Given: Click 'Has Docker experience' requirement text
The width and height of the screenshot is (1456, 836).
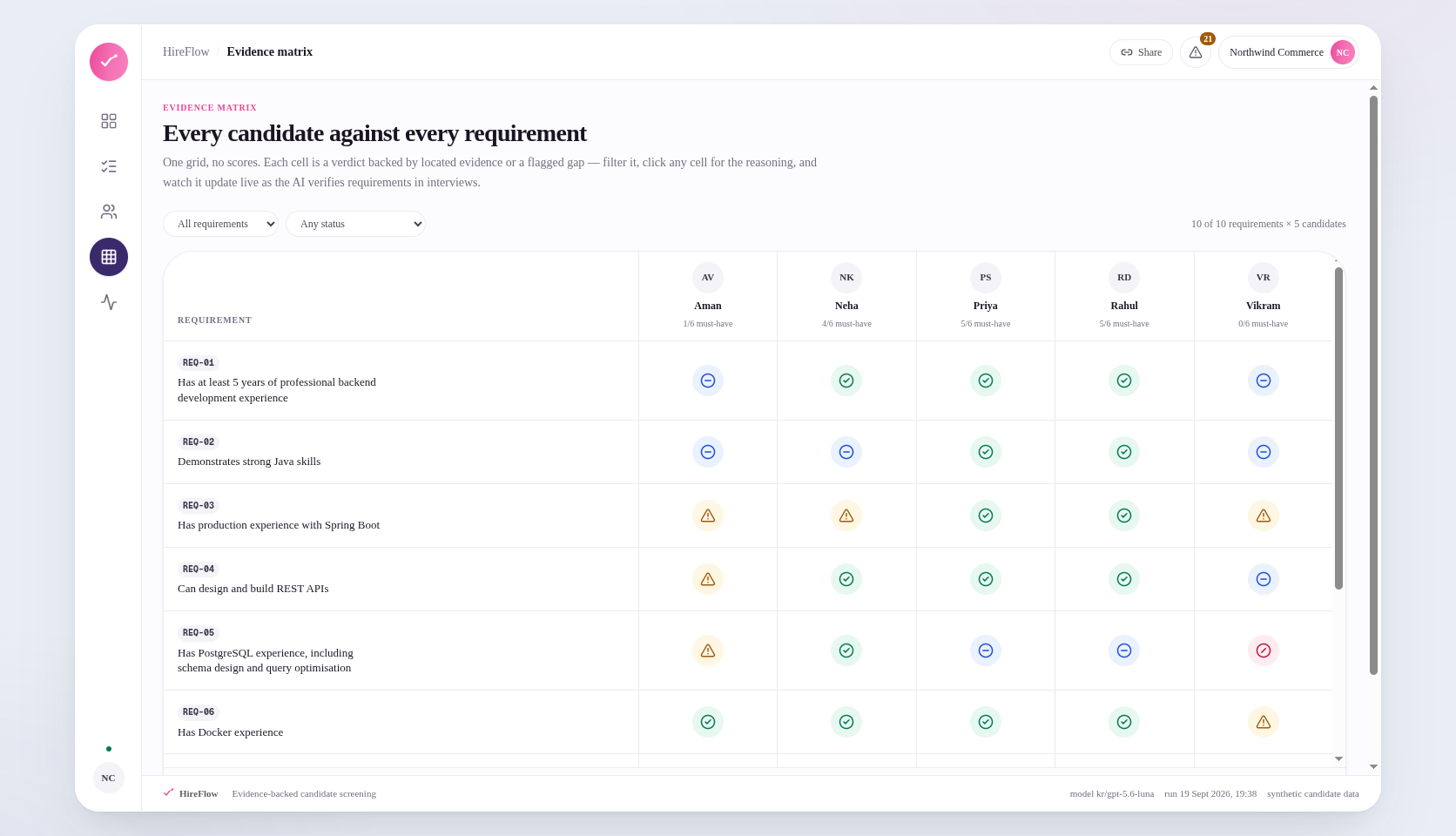Looking at the screenshot, I should 231,732.
